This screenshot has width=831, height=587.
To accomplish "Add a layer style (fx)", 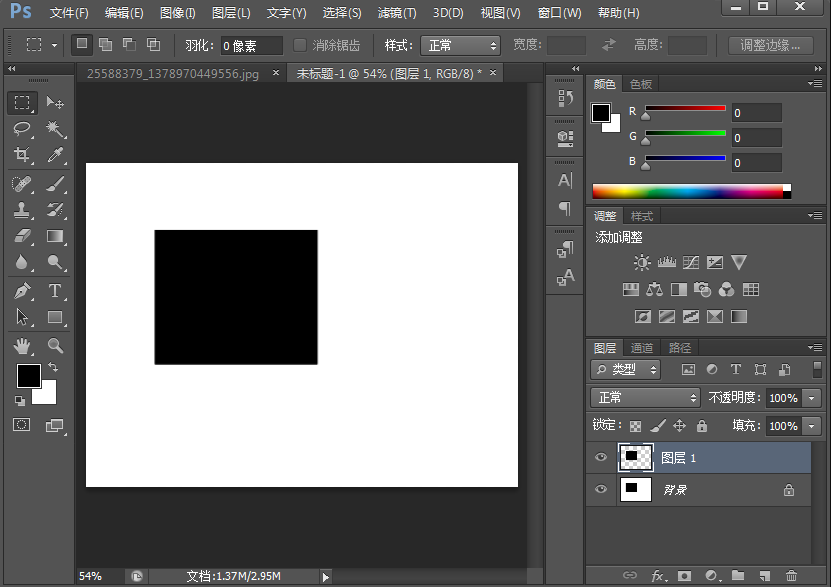I will coord(659,576).
